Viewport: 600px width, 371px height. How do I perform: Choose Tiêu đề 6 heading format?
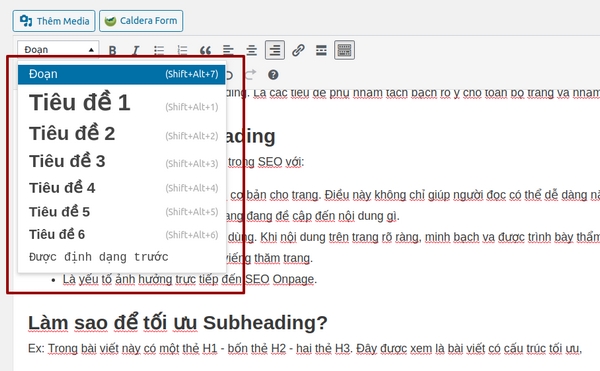click(122, 234)
